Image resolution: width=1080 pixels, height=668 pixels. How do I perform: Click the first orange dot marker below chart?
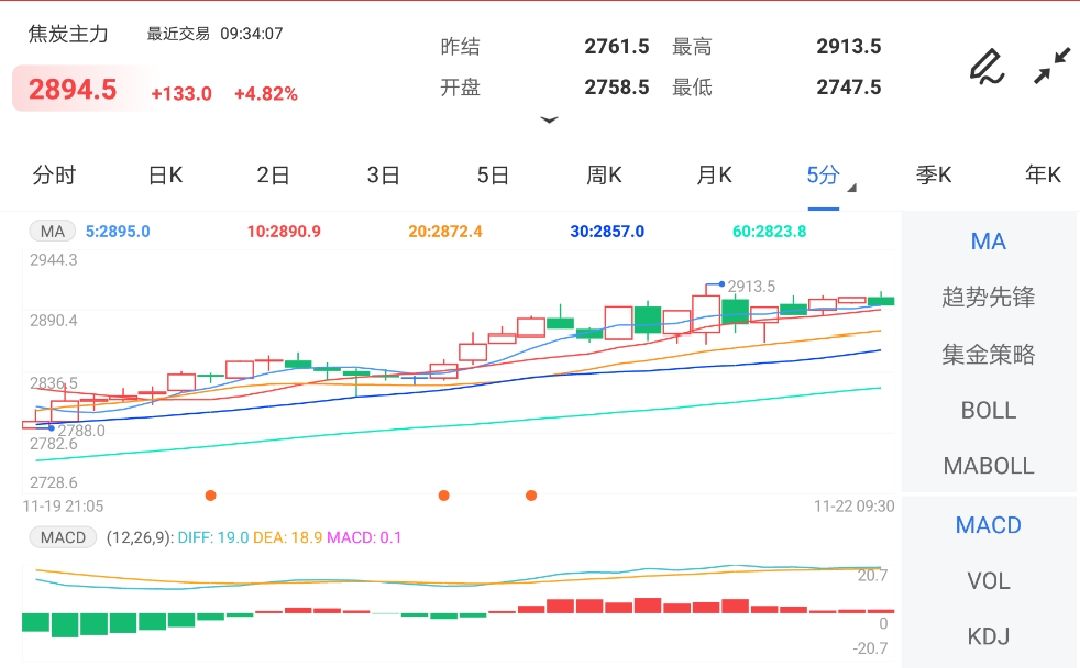click(x=211, y=494)
